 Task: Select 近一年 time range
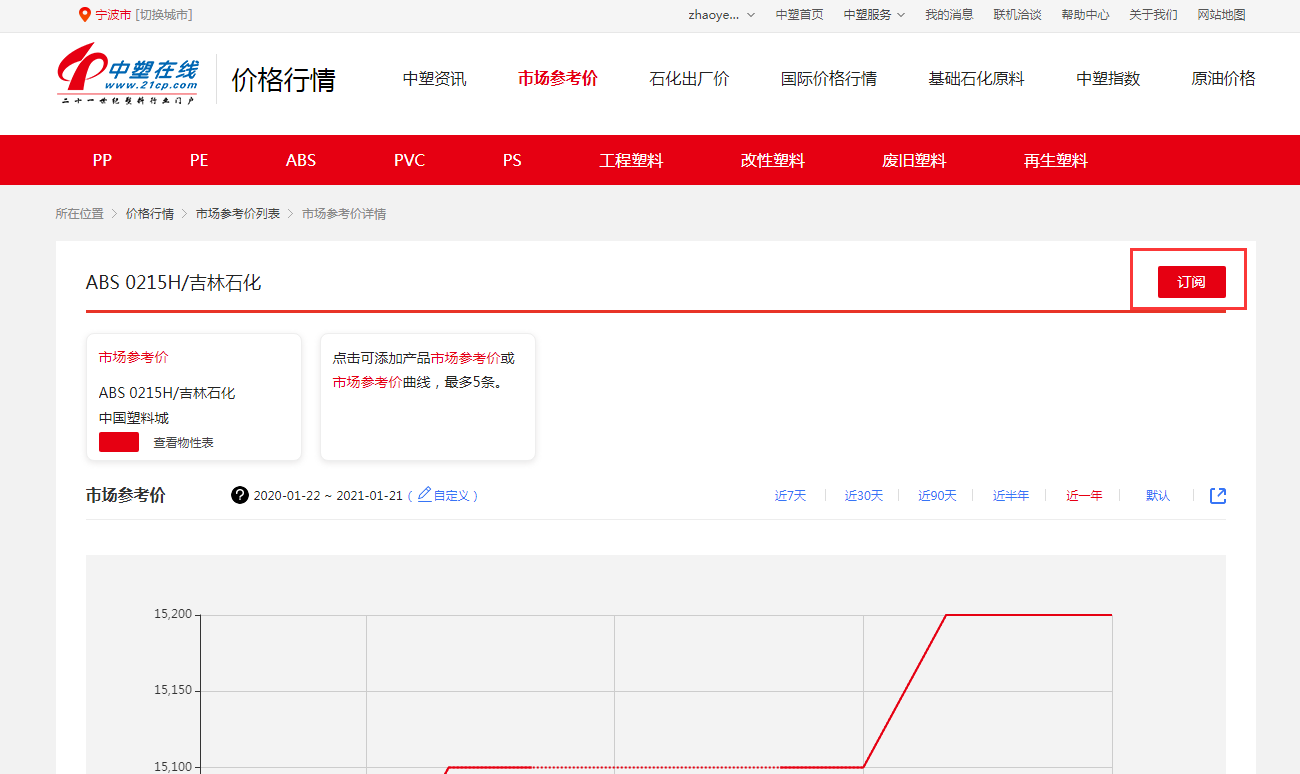1084,495
